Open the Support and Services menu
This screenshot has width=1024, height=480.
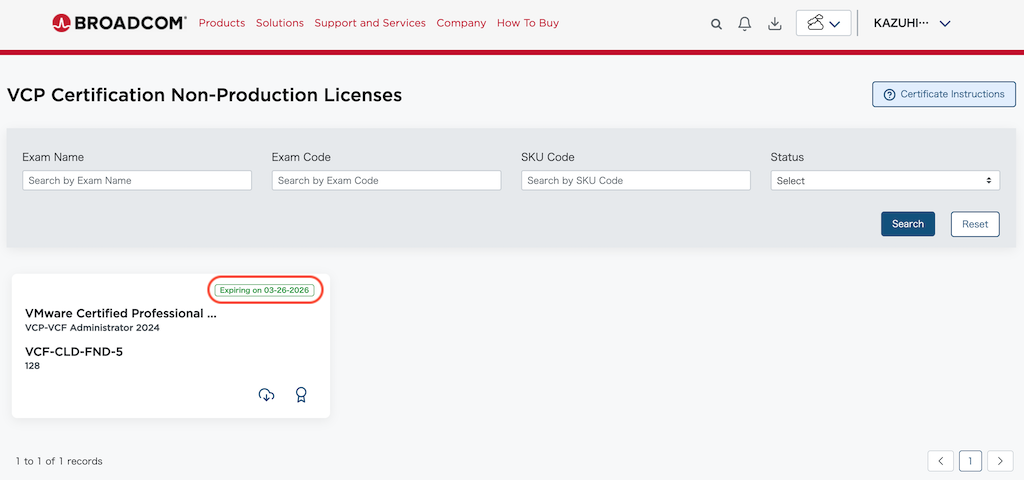(370, 23)
